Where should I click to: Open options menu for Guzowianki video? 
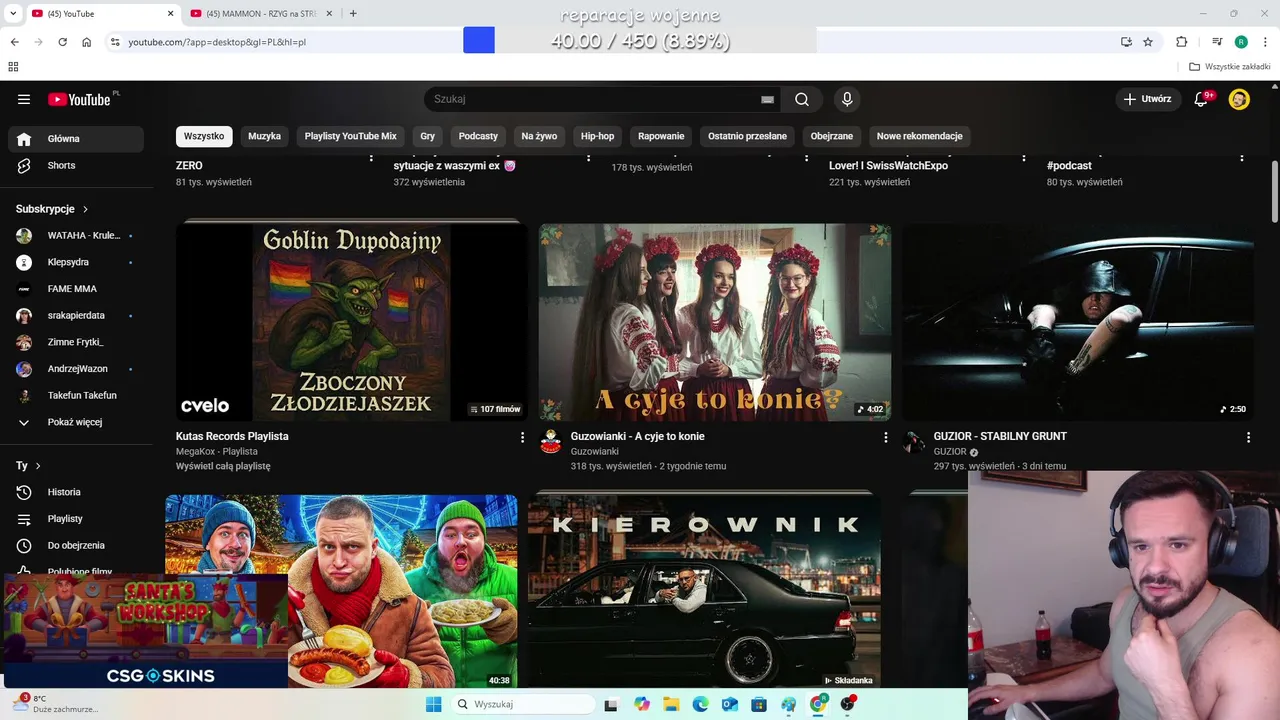[885, 437]
